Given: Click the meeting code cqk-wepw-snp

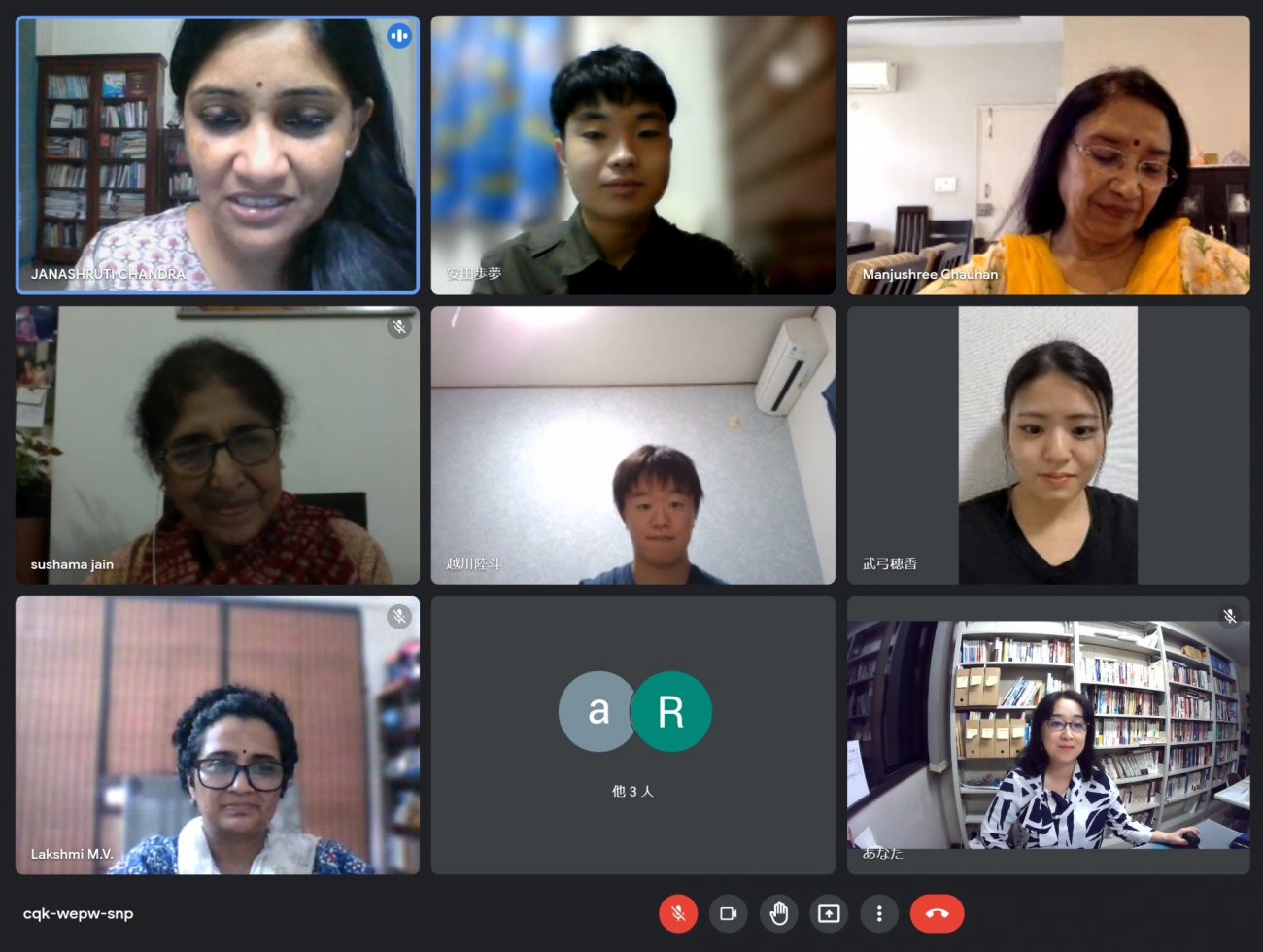Looking at the screenshot, I should click(x=79, y=913).
